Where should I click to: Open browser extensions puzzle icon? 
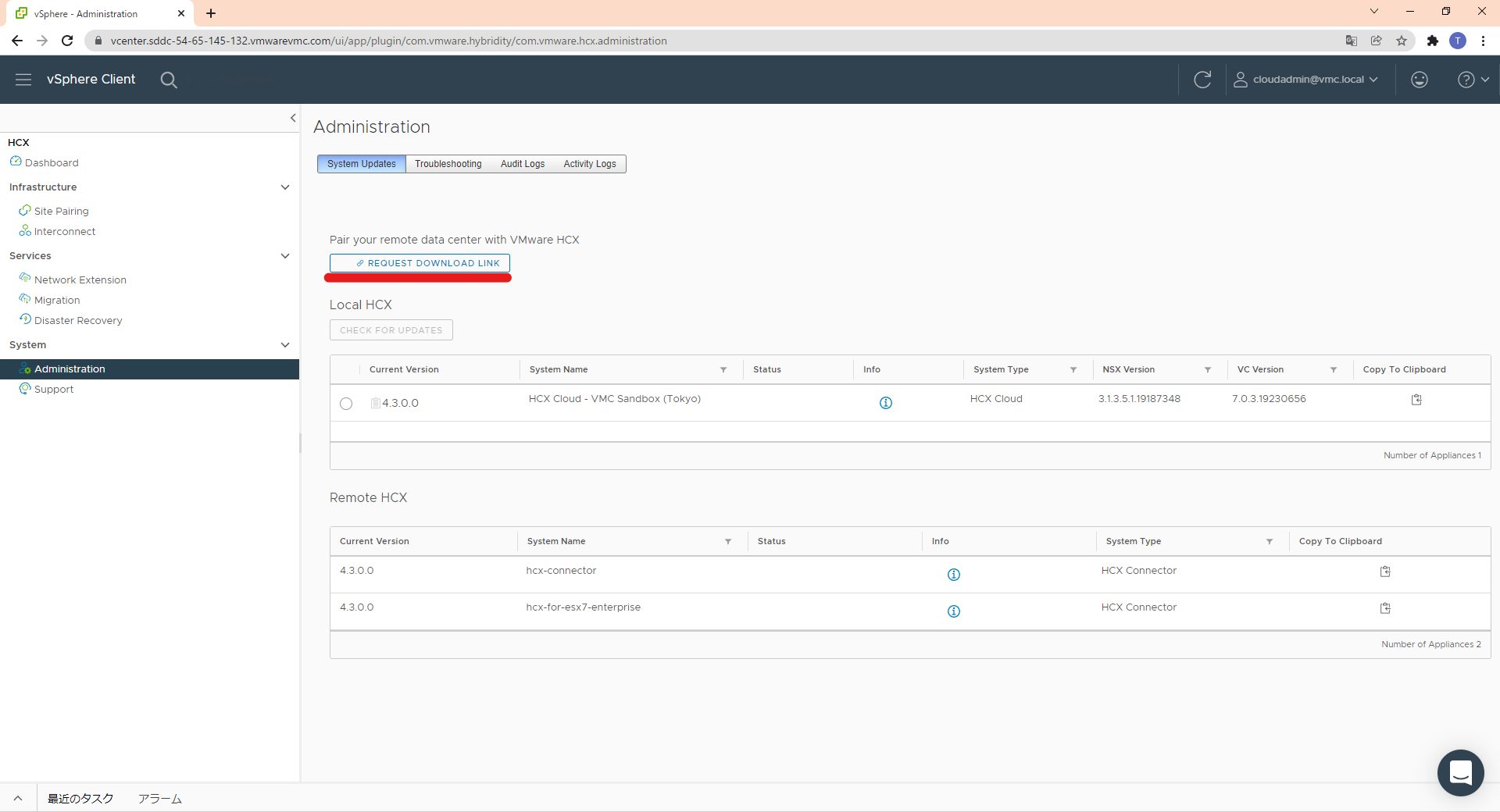click(x=1433, y=41)
